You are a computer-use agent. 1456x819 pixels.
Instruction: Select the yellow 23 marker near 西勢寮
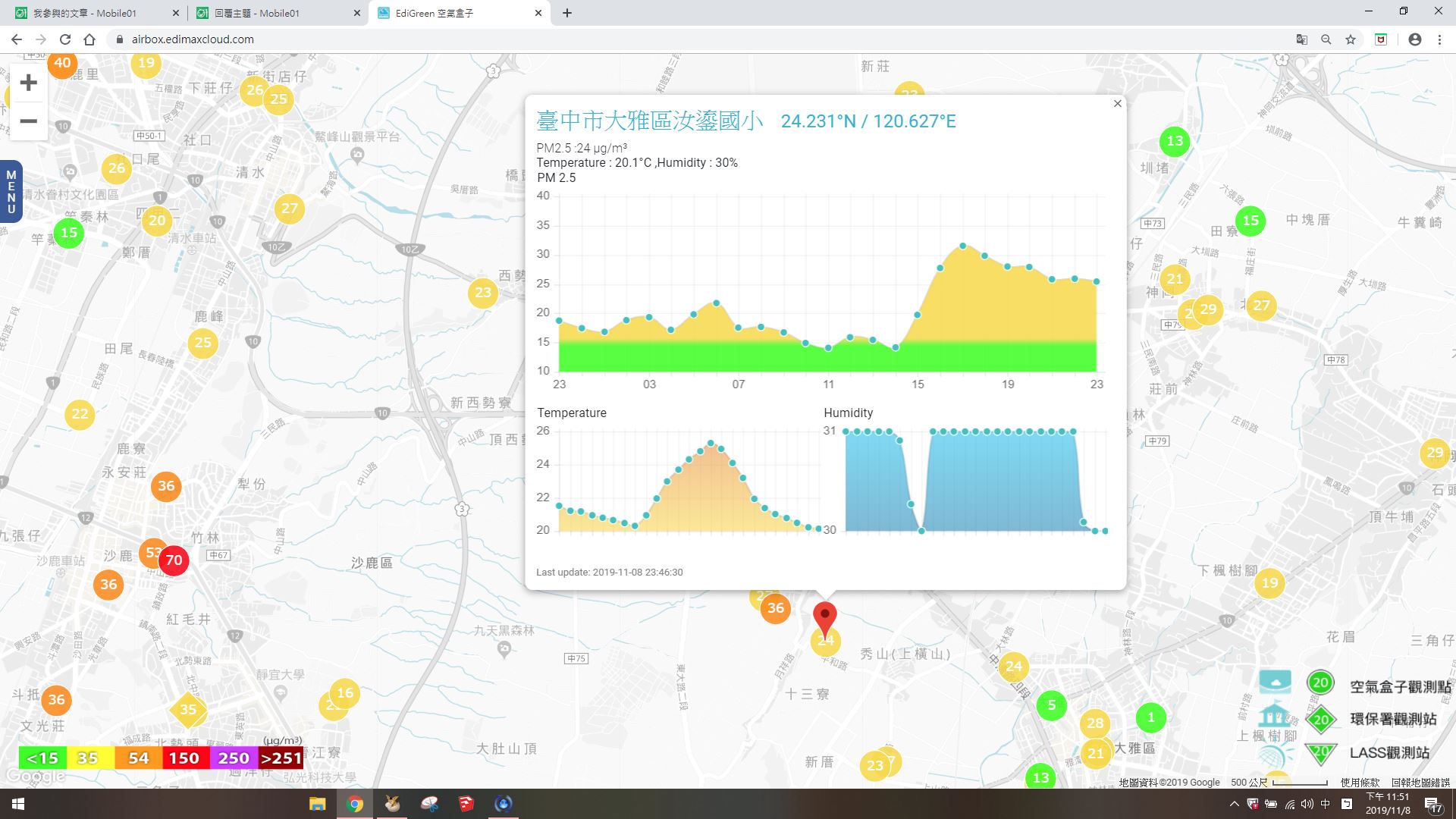(483, 292)
